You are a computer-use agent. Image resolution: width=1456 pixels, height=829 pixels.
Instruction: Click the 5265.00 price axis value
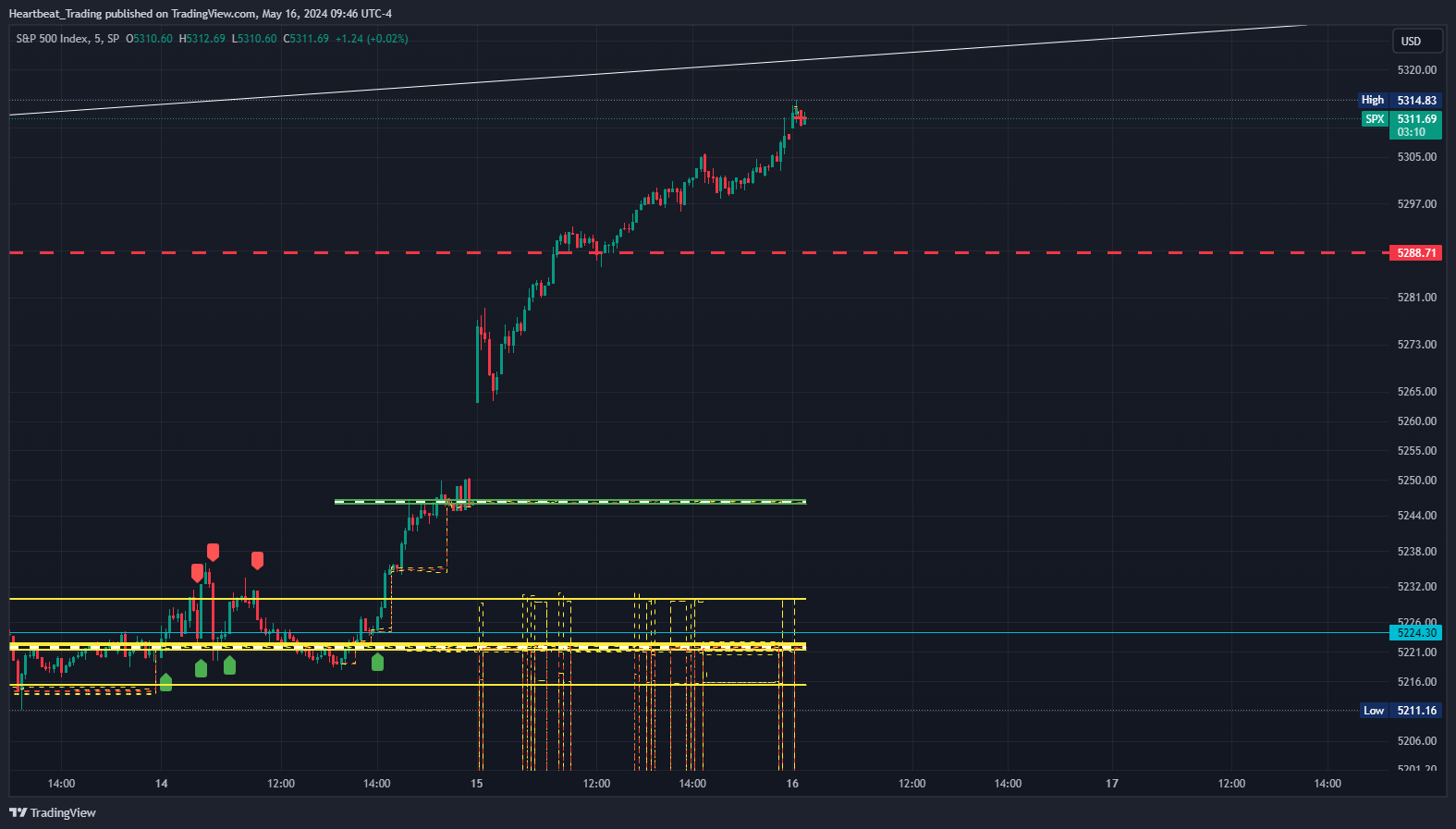[1416, 392]
